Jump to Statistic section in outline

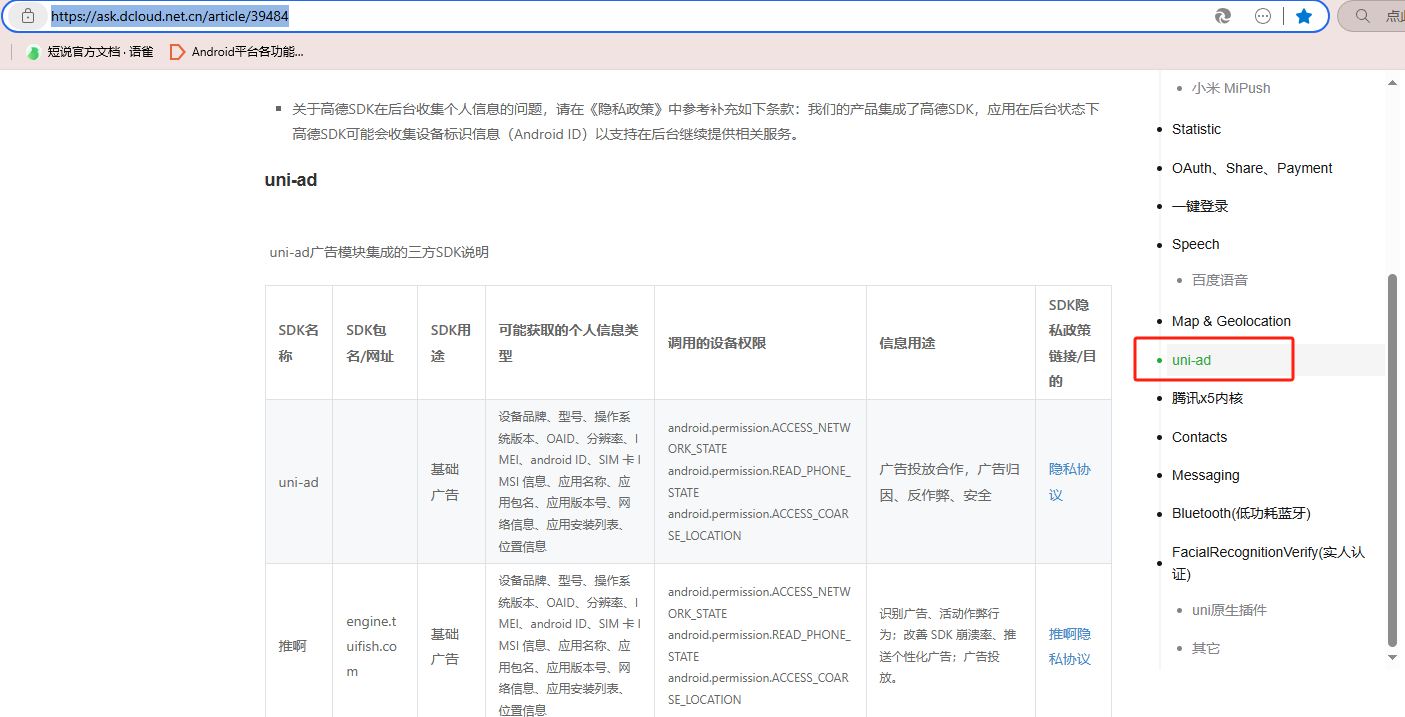[x=1196, y=129]
